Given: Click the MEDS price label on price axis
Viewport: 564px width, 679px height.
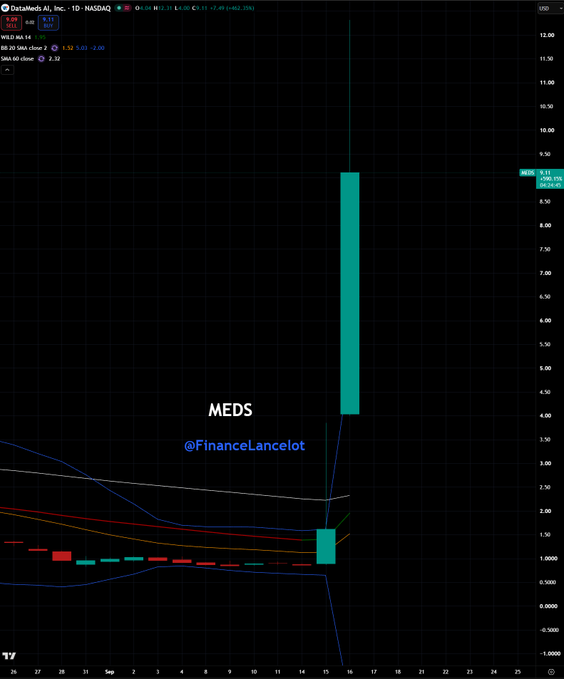Looking at the screenshot, I should click(527, 173).
